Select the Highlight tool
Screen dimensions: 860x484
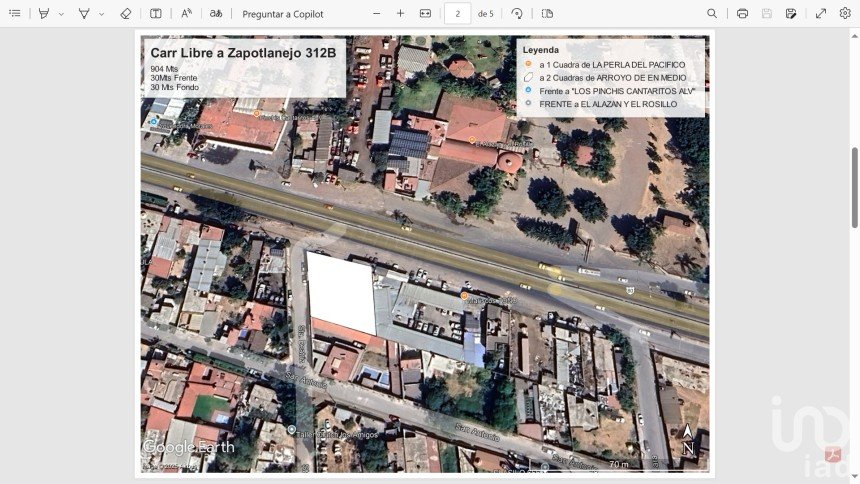[84, 14]
